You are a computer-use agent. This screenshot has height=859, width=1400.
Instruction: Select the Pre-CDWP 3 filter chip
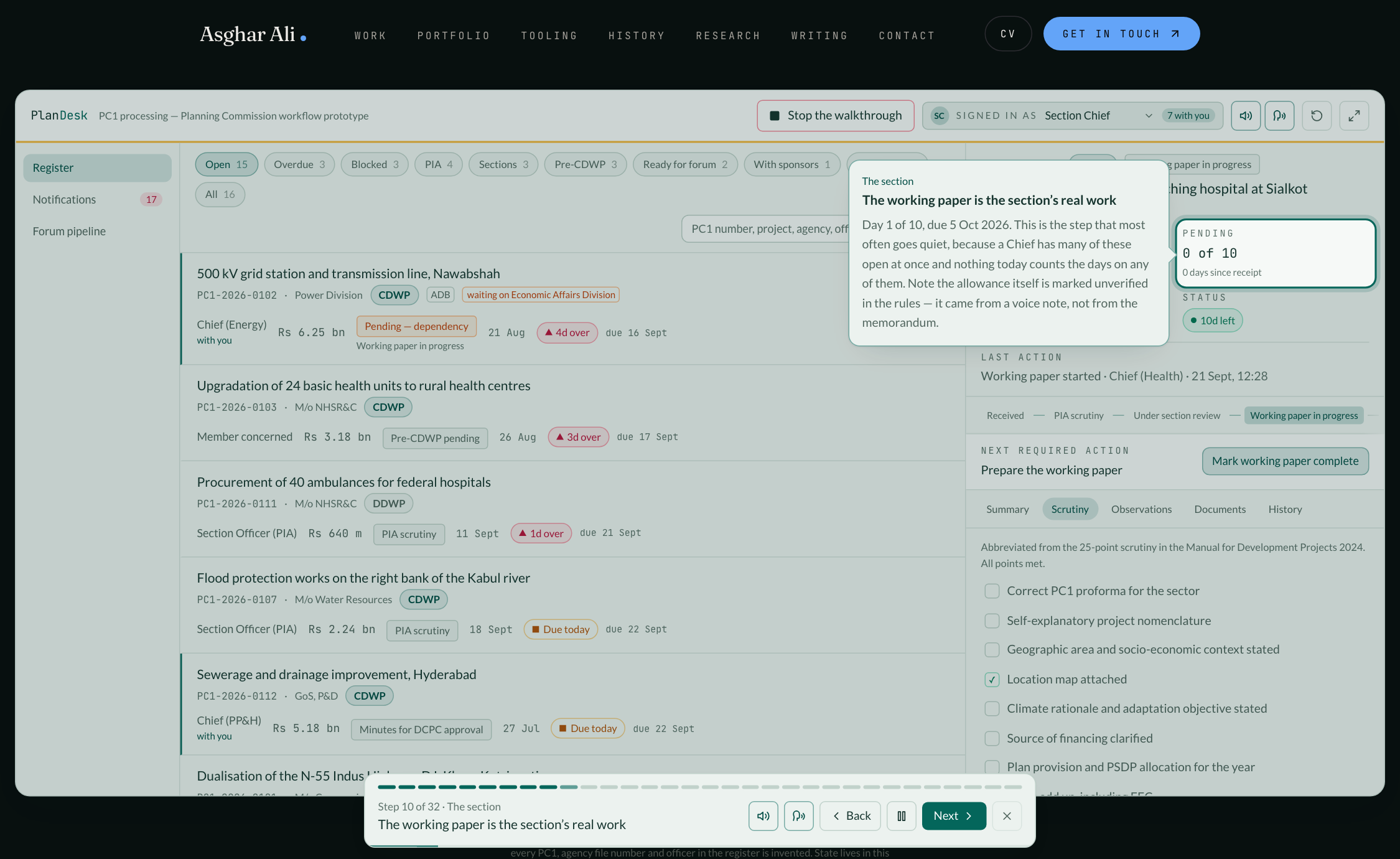tap(586, 164)
